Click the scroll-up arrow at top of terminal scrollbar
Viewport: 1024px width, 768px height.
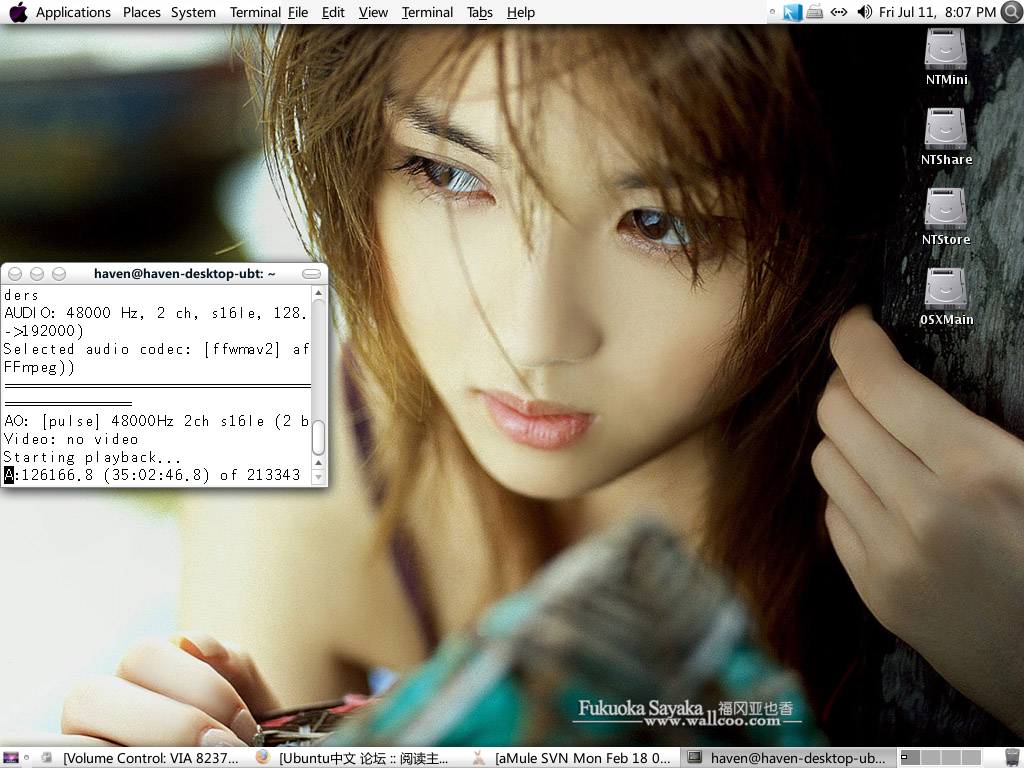pyautogui.click(x=319, y=293)
